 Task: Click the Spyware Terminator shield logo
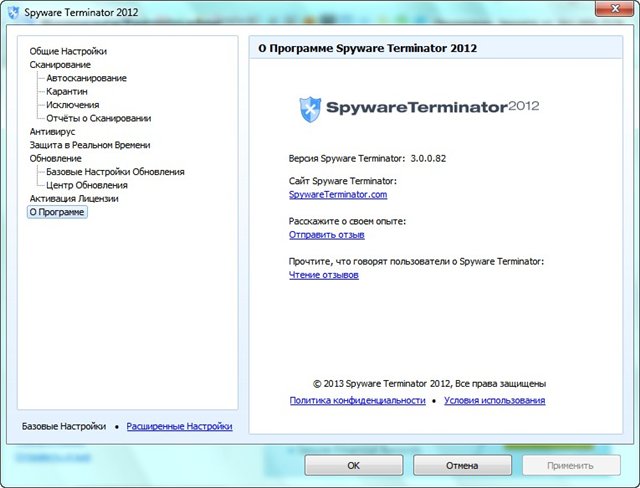pos(310,109)
